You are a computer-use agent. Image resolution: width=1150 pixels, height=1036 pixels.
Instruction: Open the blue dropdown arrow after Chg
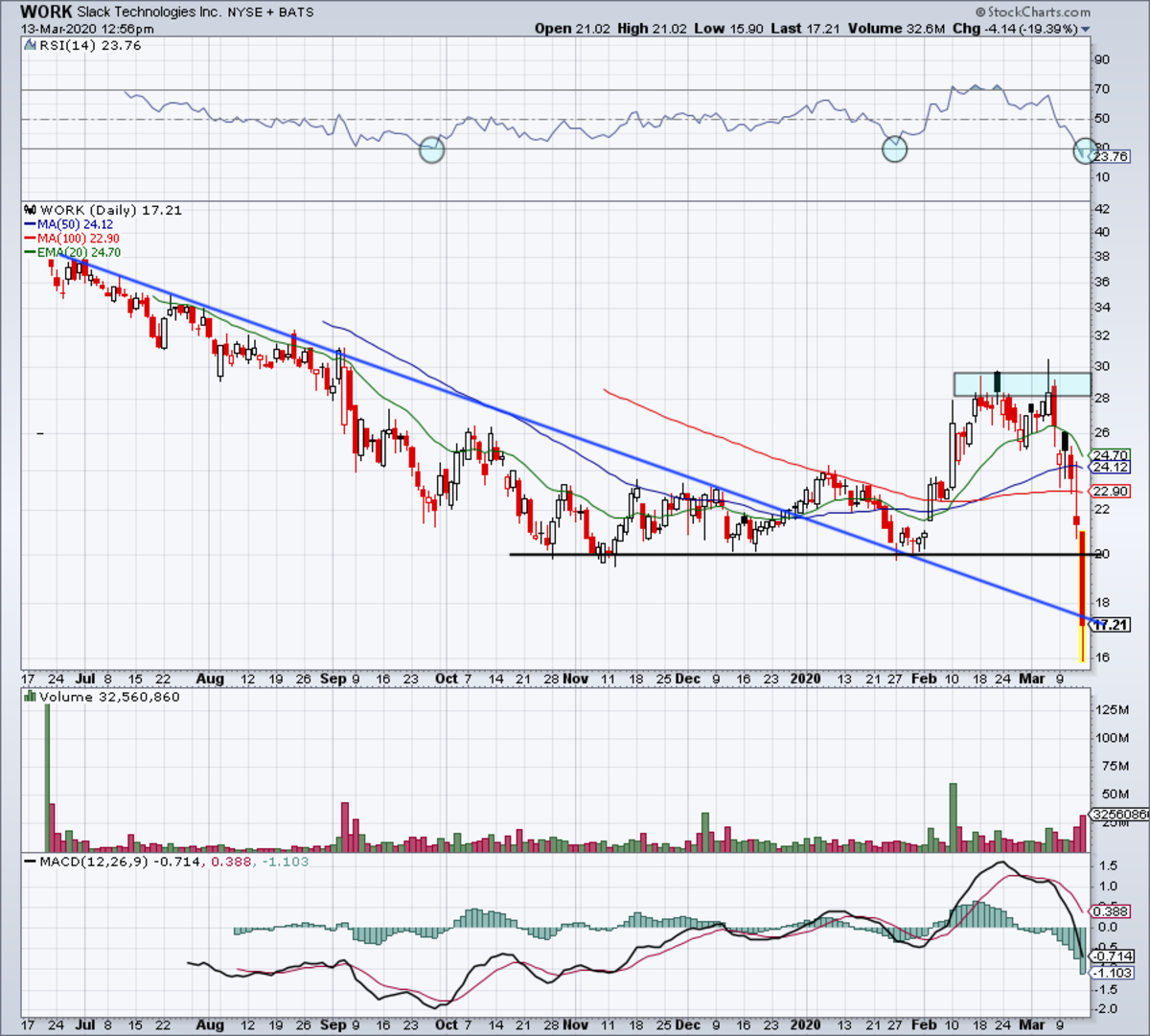pyautogui.click(x=1086, y=30)
